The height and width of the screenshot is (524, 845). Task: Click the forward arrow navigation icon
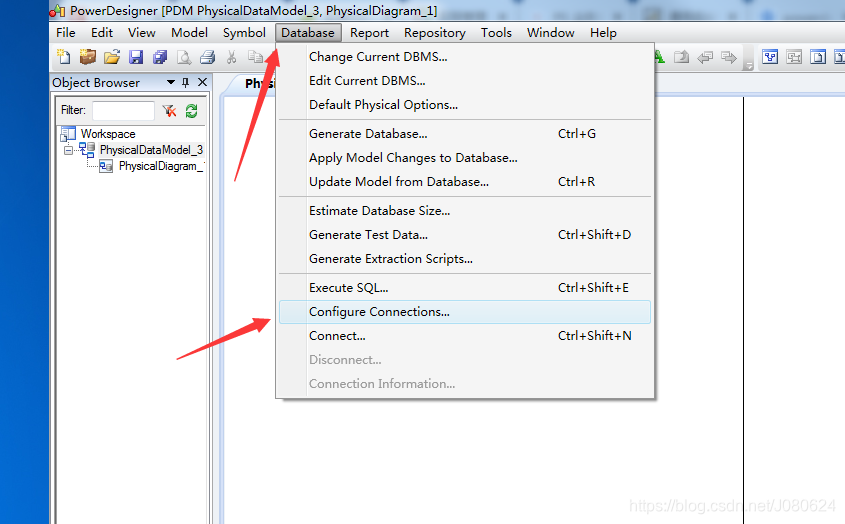click(x=729, y=57)
